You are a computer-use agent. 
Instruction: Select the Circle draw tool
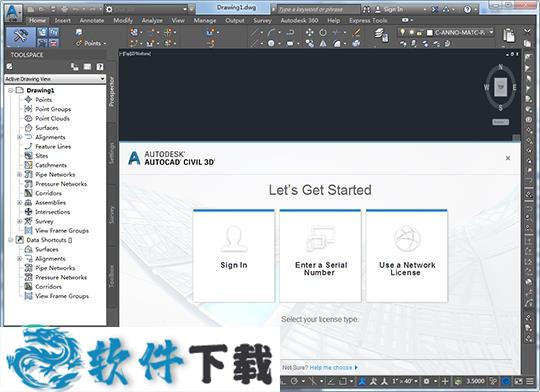(x=271, y=43)
